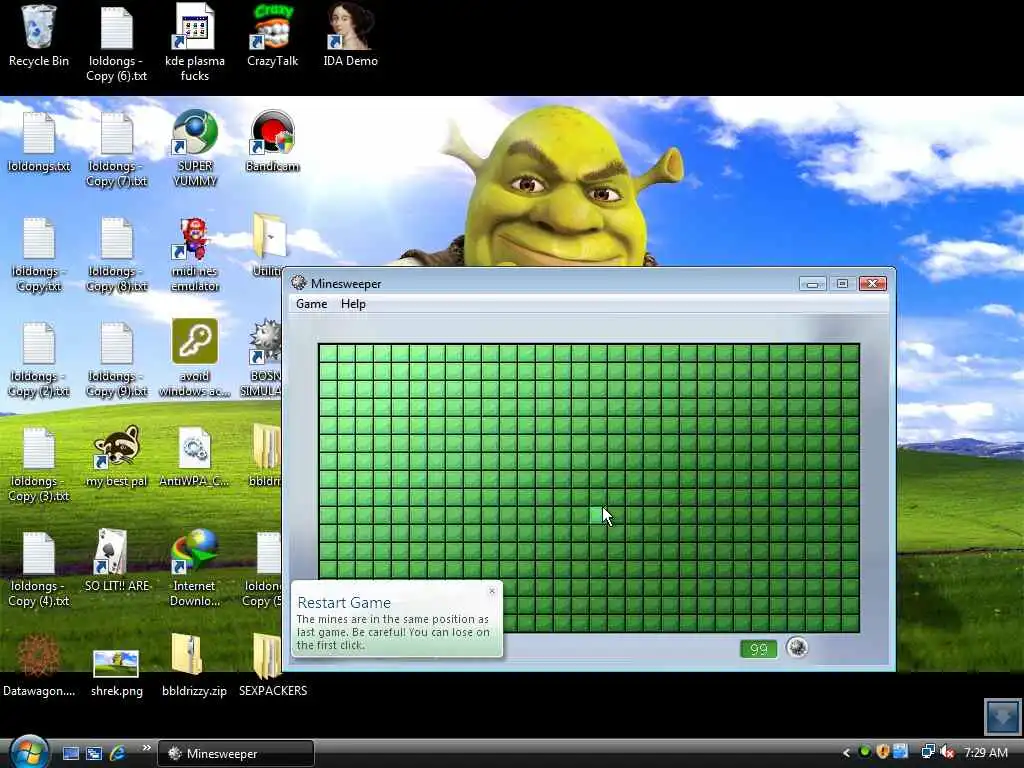
Task: Click the 99 mine counter display
Action: [x=758, y=648]
